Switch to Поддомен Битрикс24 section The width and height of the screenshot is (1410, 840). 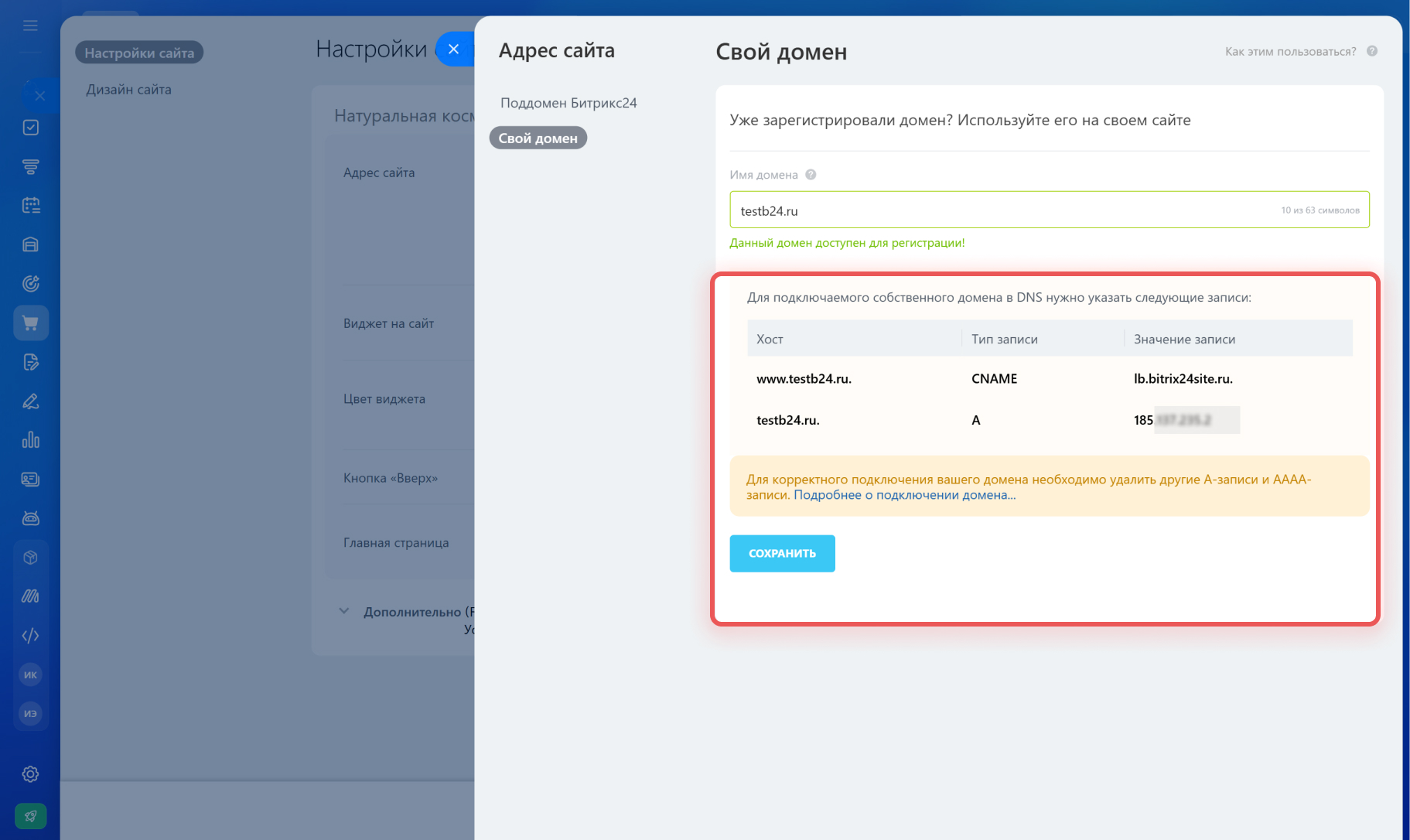coord(568,103)
